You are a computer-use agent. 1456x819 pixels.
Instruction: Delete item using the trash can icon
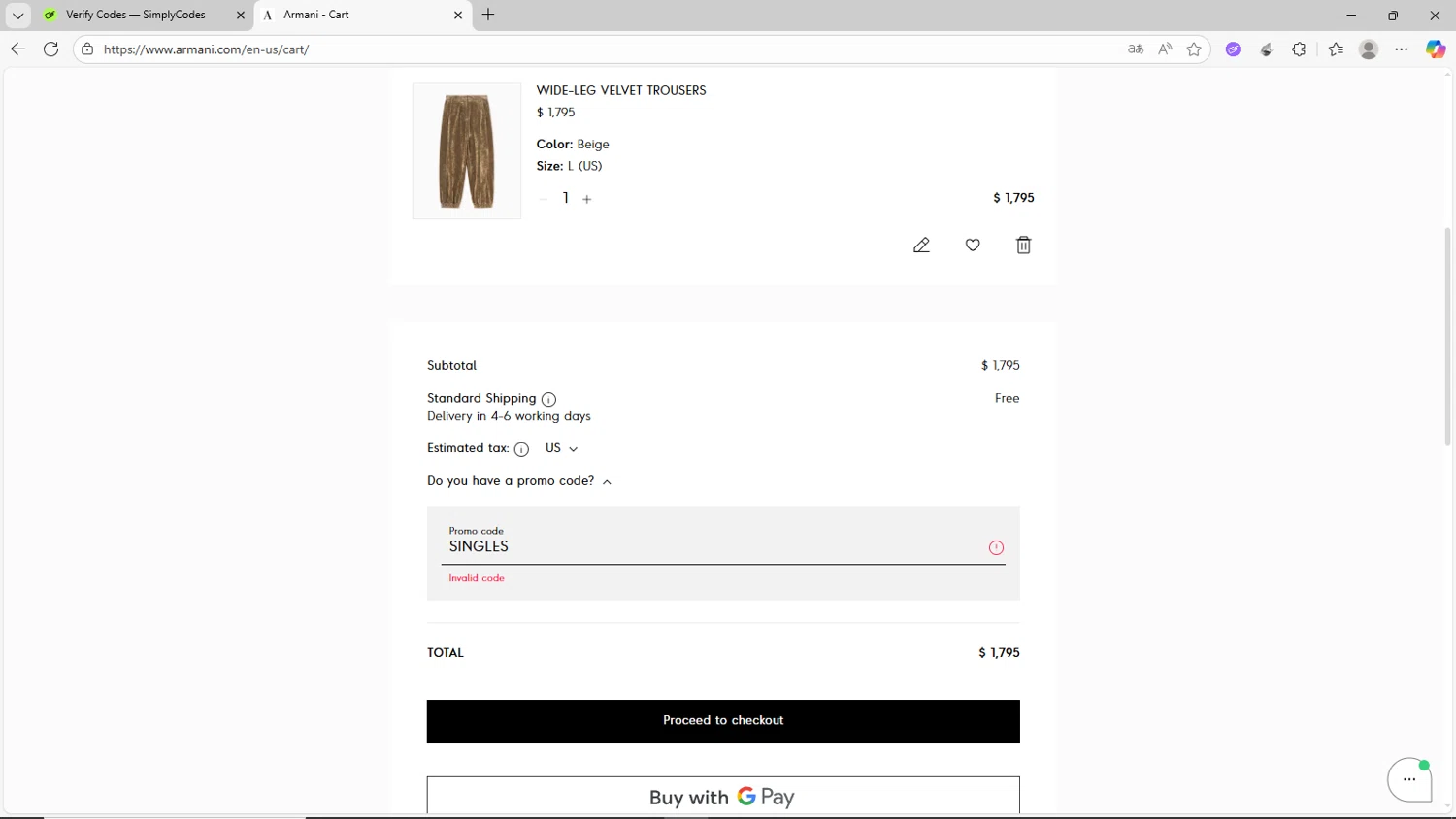coord(1023,246)
